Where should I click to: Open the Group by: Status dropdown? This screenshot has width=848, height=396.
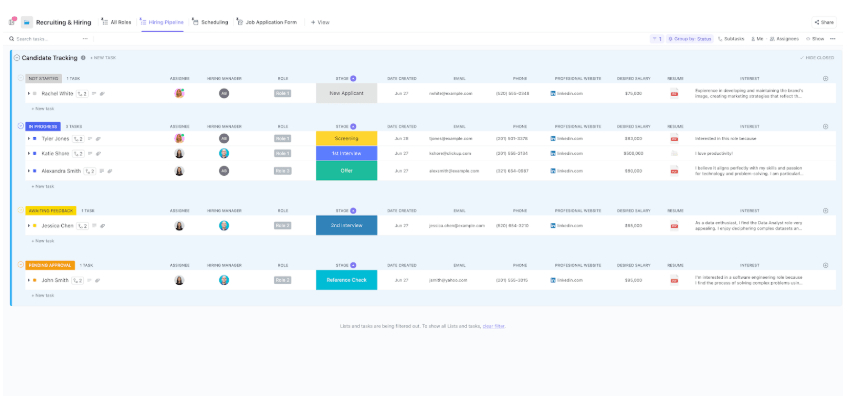pyautogui.click(x=689, y=39)
